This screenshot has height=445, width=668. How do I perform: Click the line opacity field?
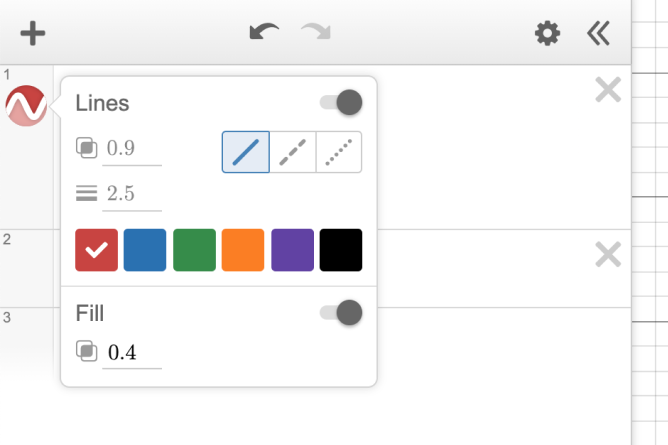click(131, 149)
